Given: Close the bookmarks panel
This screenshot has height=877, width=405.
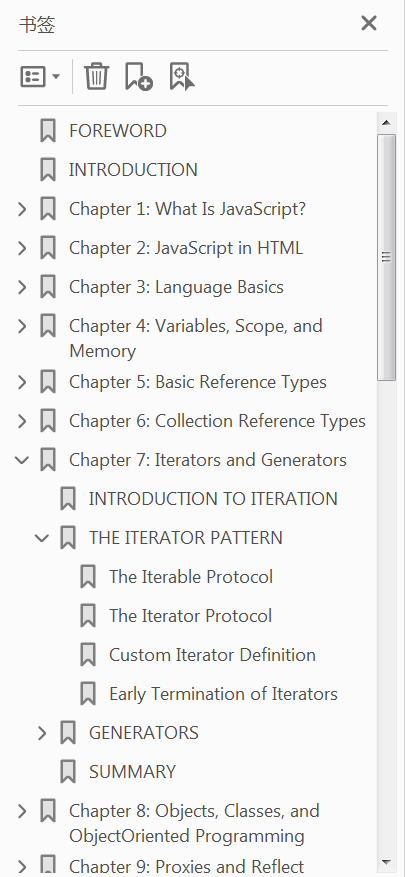Looking at the screenshot, I should pyautogui.click(x=369, y=23).
